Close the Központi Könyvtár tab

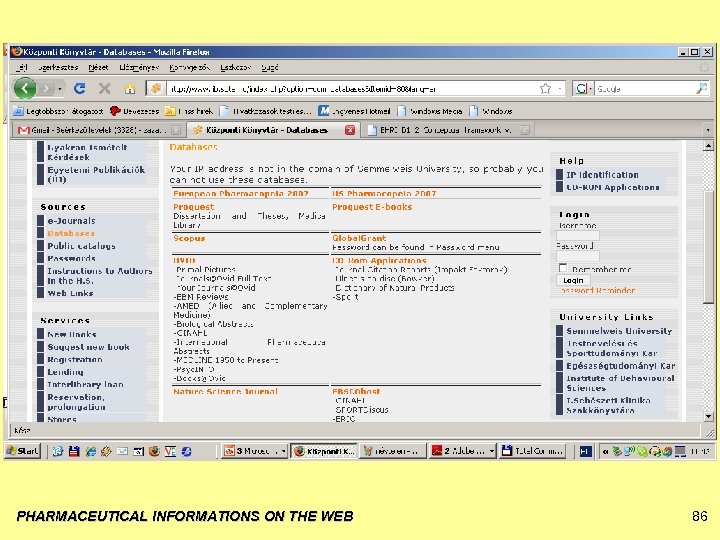point(350,130)
